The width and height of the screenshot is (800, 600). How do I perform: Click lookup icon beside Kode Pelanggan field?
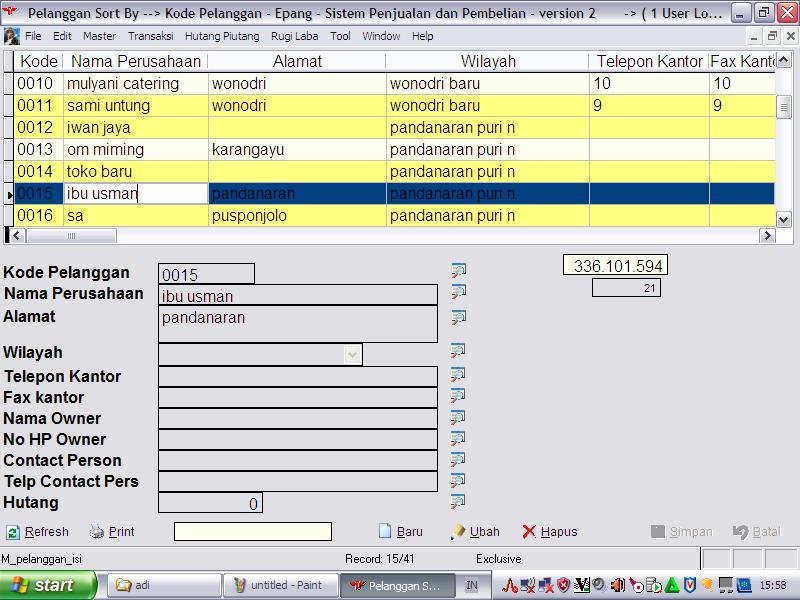coord(459,270)
